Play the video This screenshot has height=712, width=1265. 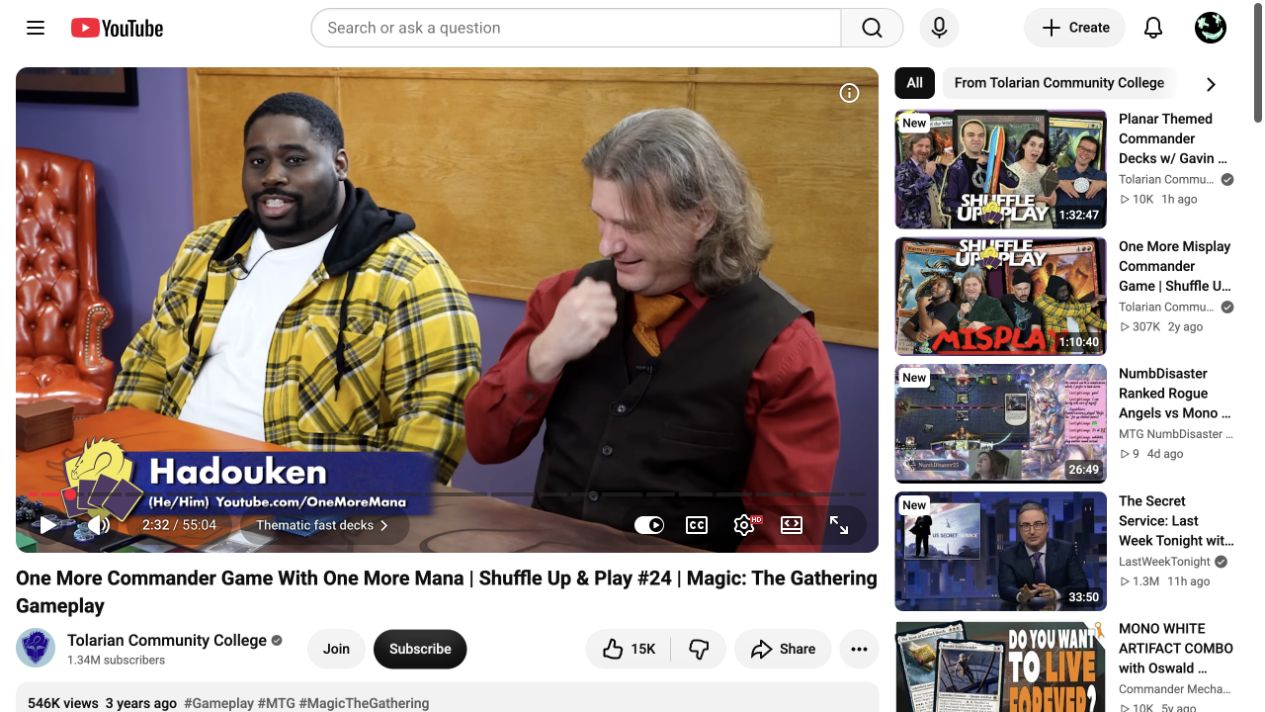point(48,525)
